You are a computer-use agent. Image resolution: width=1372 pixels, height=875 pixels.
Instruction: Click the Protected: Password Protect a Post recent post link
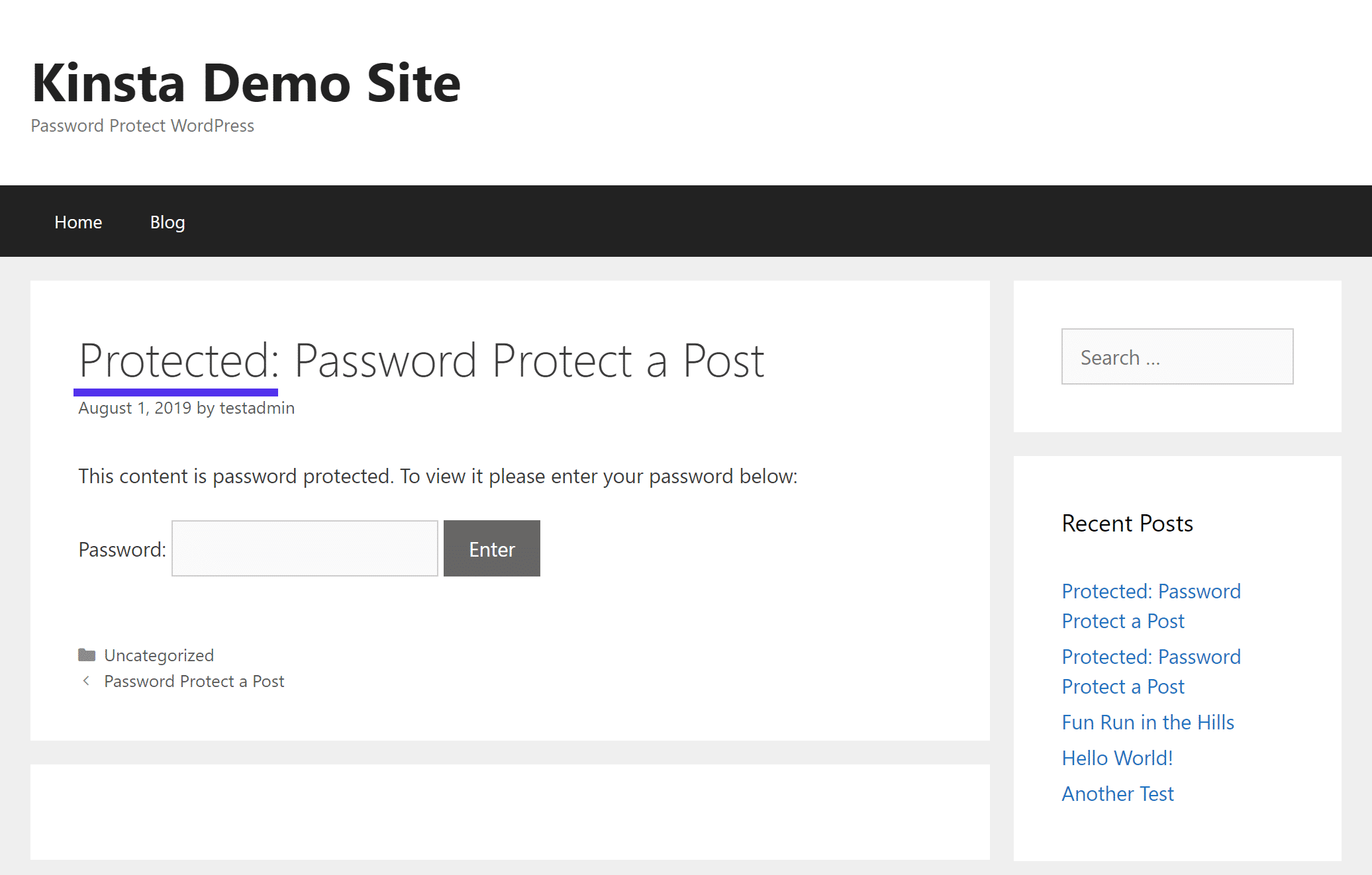click(1151, 604)
